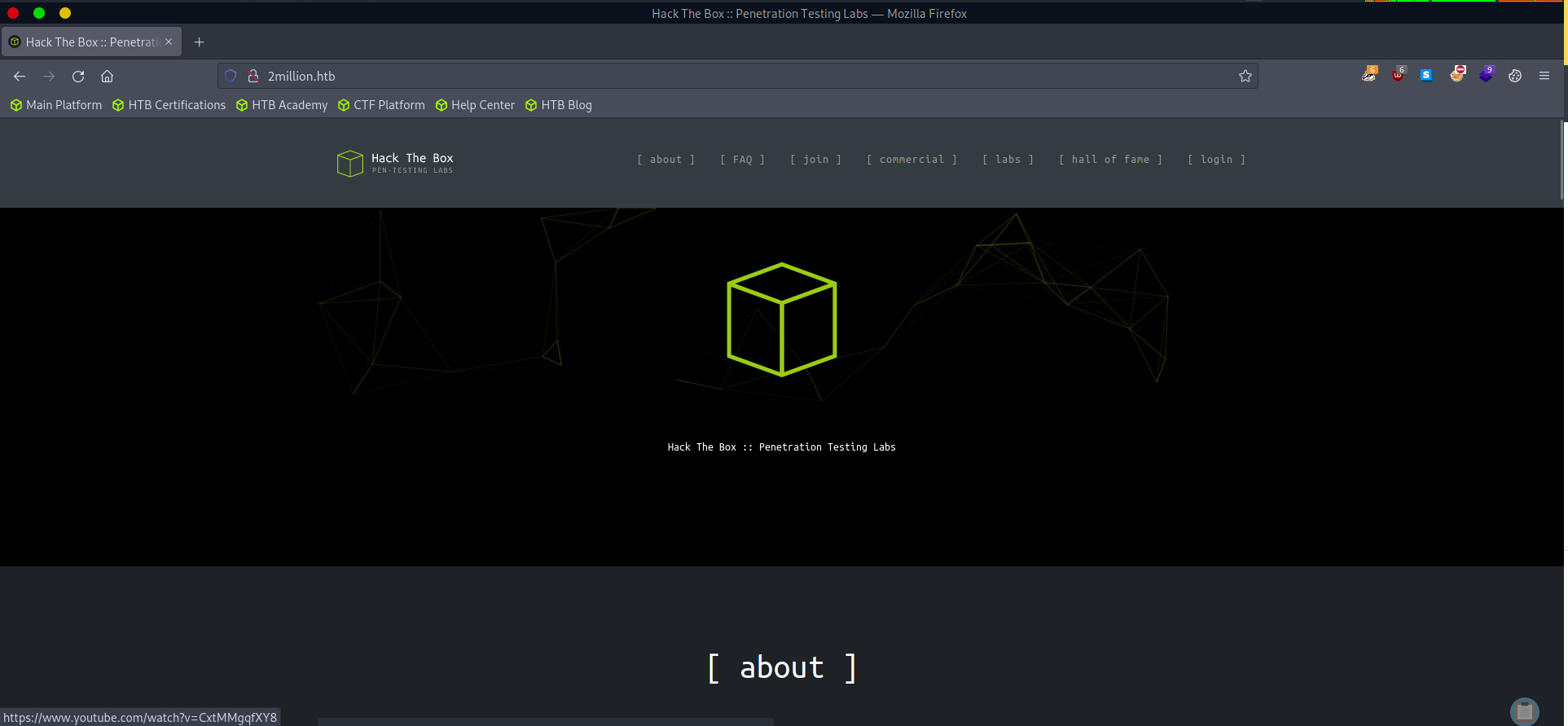Open the cookie editor extension
Viewport: 1568px width, 726px height.
point(1515,76)
